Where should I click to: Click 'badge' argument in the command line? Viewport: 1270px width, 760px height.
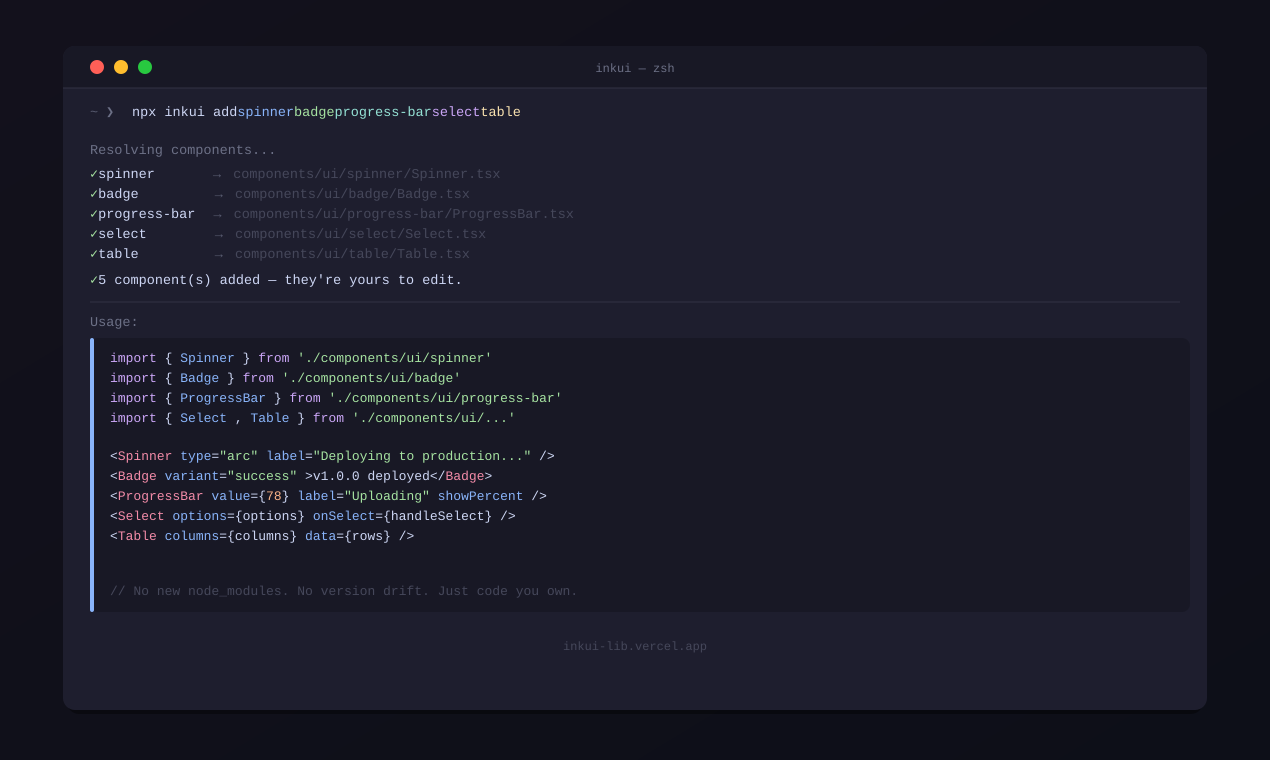(x=314, y=113)
